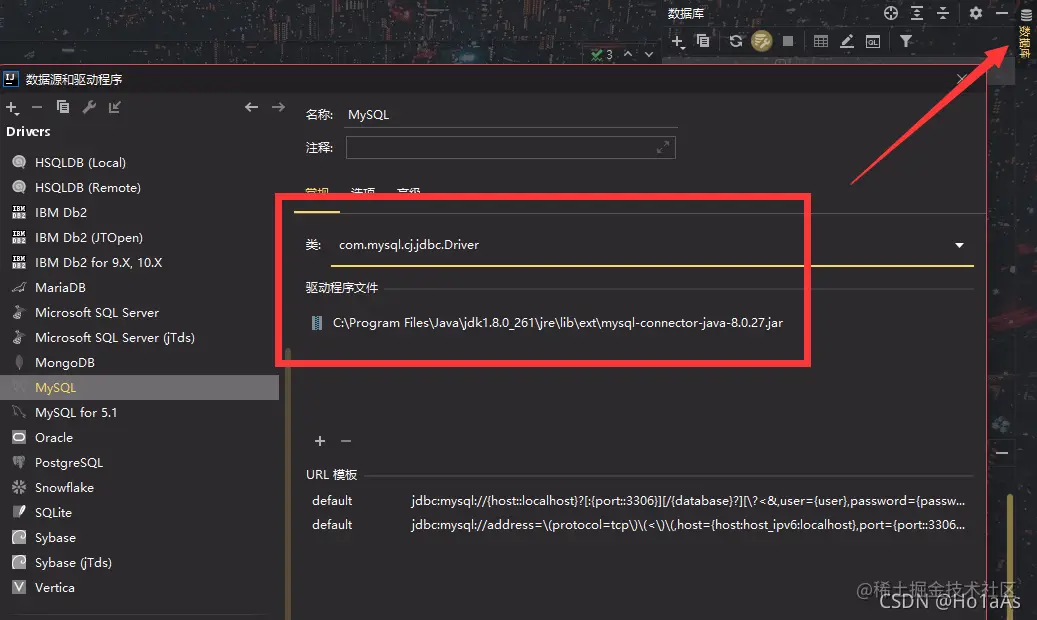1037x620 pixels.
Task: Click the round data source properties icon
Action: [762, 41]
